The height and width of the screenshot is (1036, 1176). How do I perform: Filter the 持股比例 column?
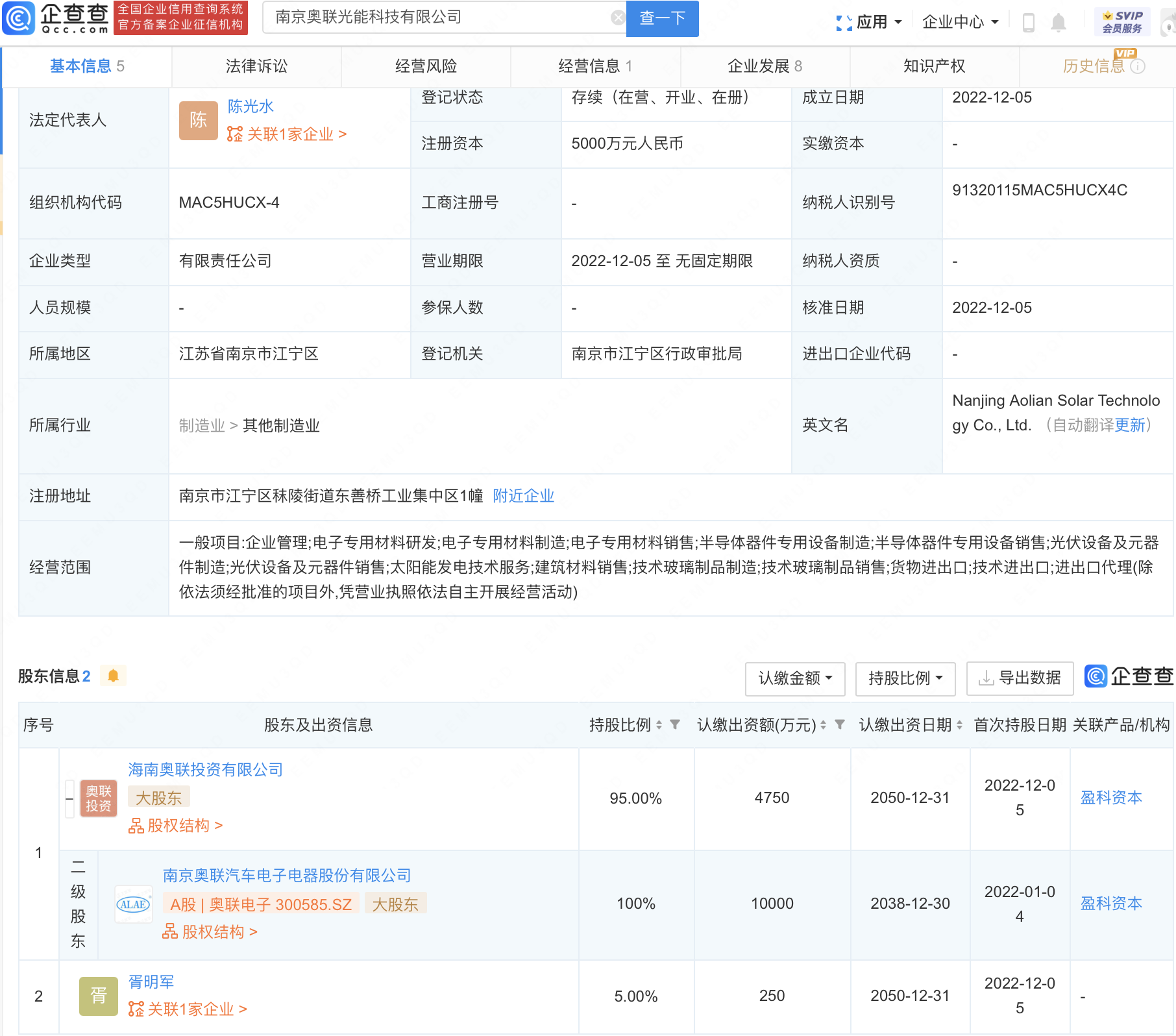pyautogui.click(x=675, y=724)
